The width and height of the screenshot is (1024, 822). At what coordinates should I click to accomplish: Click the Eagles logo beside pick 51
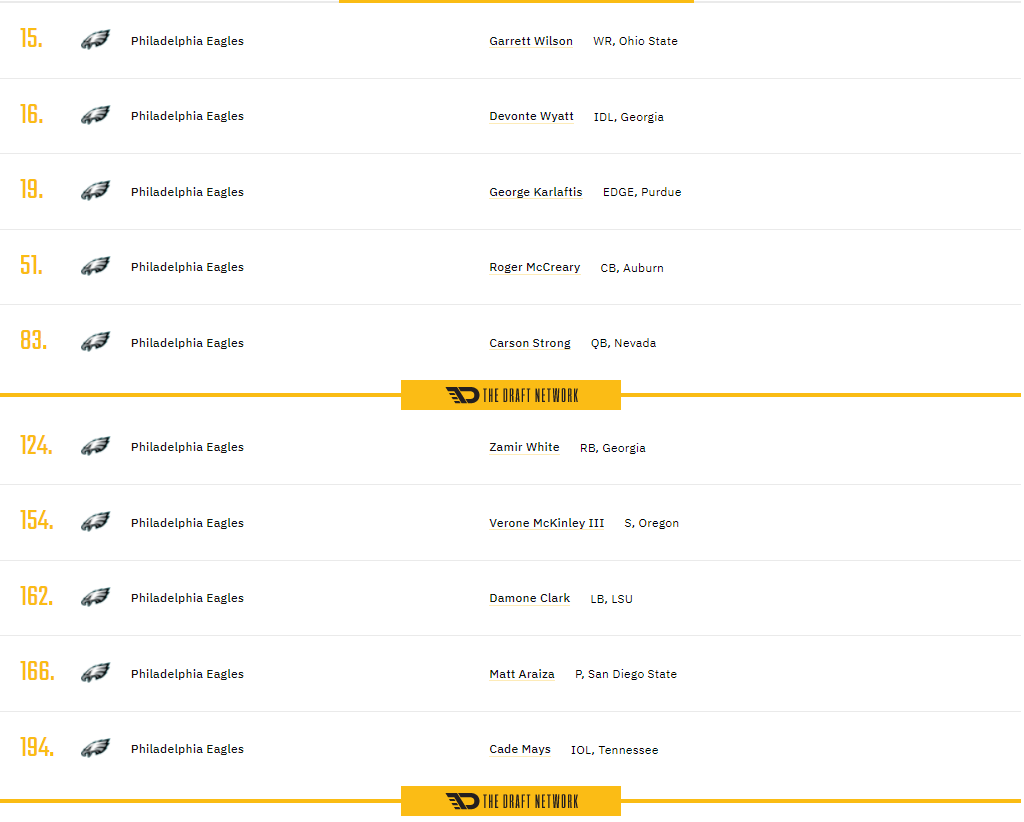point(95,267)
